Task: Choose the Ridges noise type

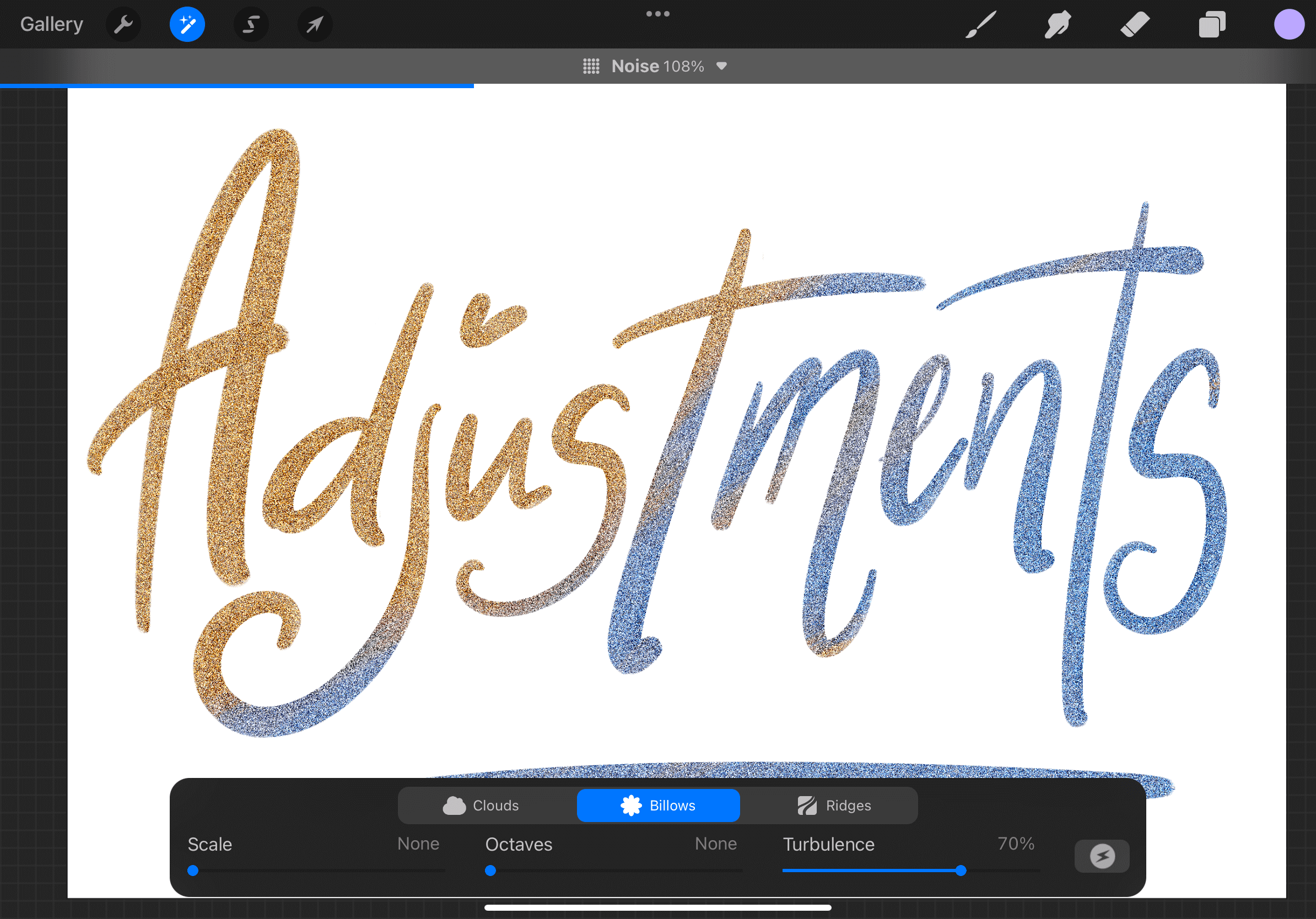Action: (833, 806)
